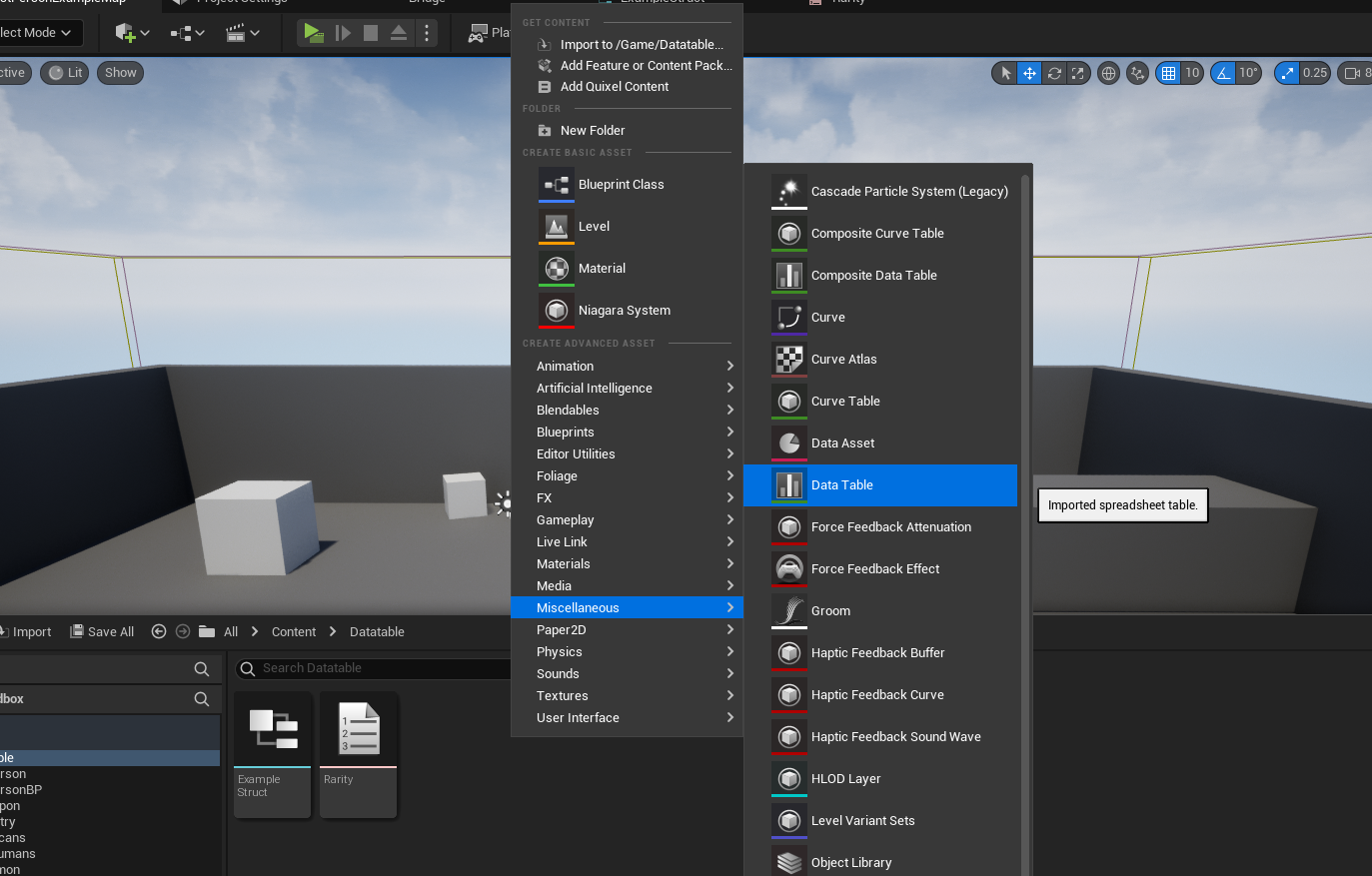Enable surface snapping in the viewport toolbar
Screen dimensions: 1372x876
[x=1137, y=72]
